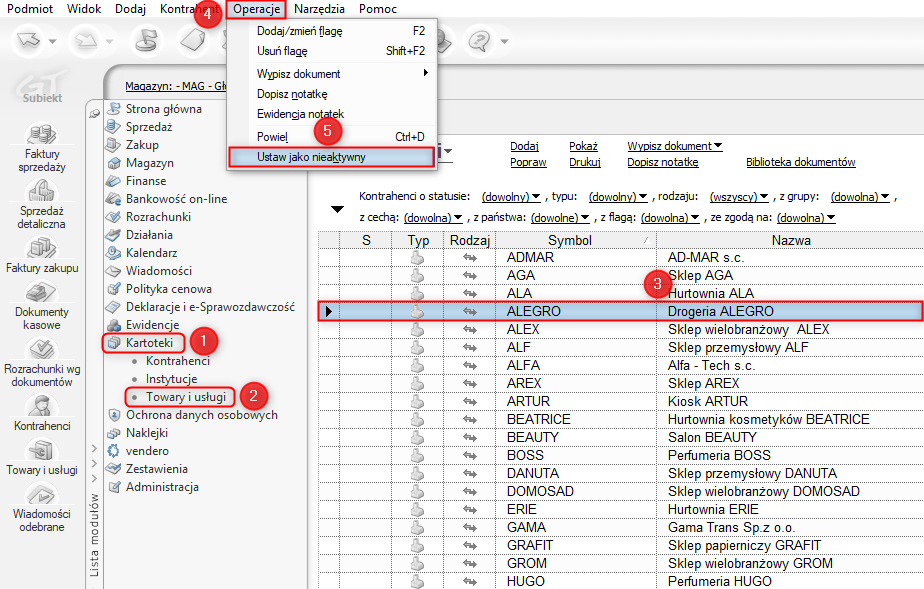
Task: Click the help question mark toolbar icon
Action: click(x=480, y=41)
